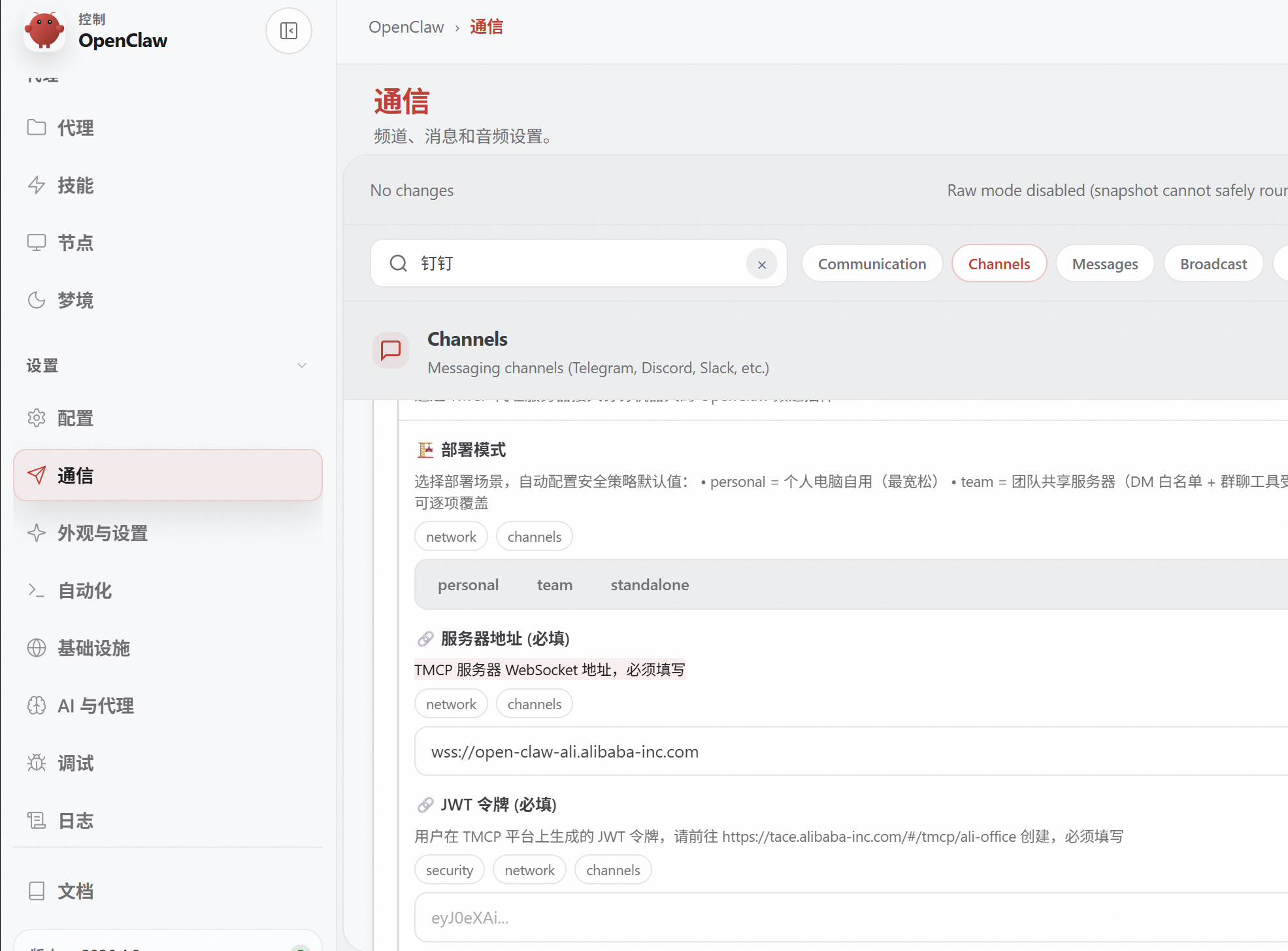Open 技能 via its lightning bolt icon
Image resolution: width=1288 pixels, height=951 pixels.
(x=37, y=185)
